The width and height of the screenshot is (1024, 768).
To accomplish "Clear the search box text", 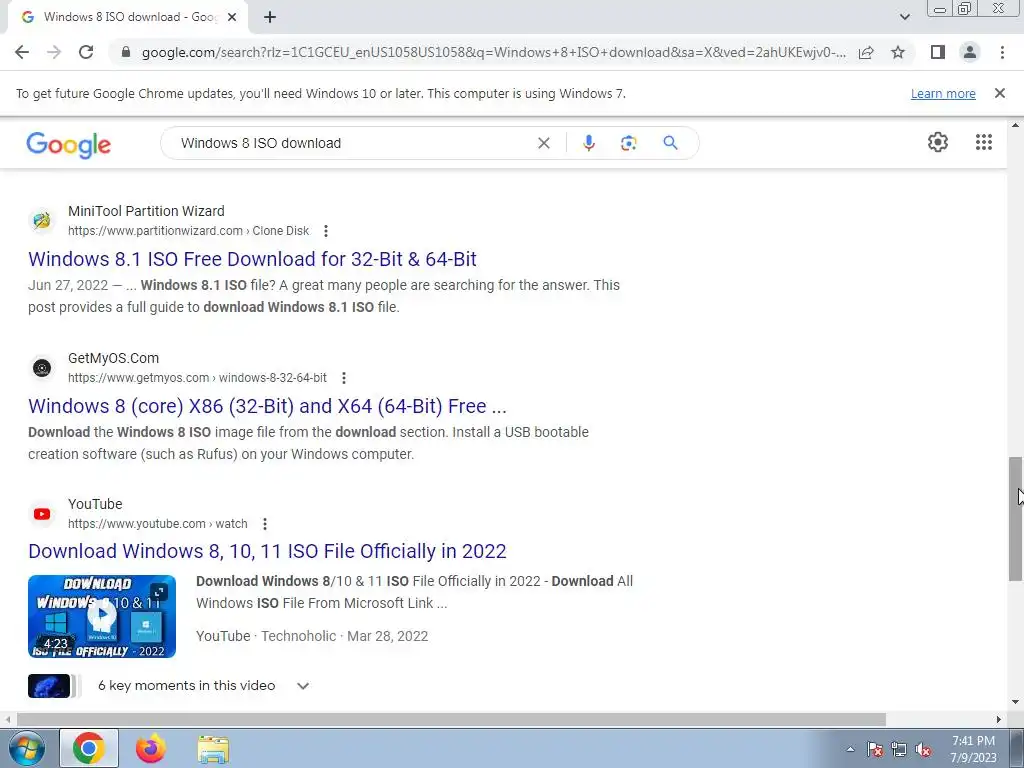I will click(x=543, y=143).
